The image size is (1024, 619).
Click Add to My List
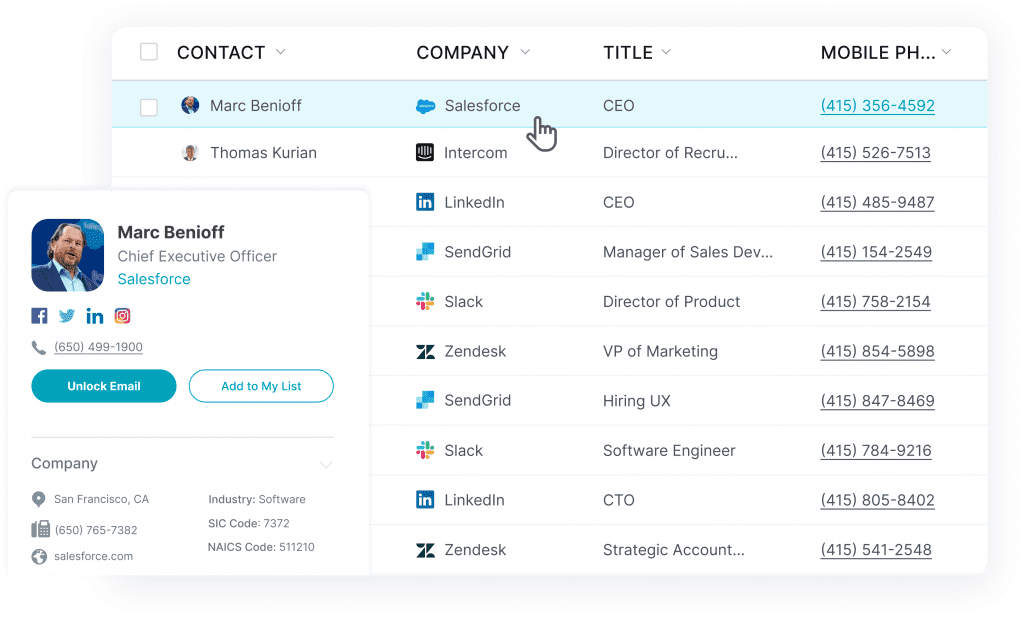(x=261, y=386)
